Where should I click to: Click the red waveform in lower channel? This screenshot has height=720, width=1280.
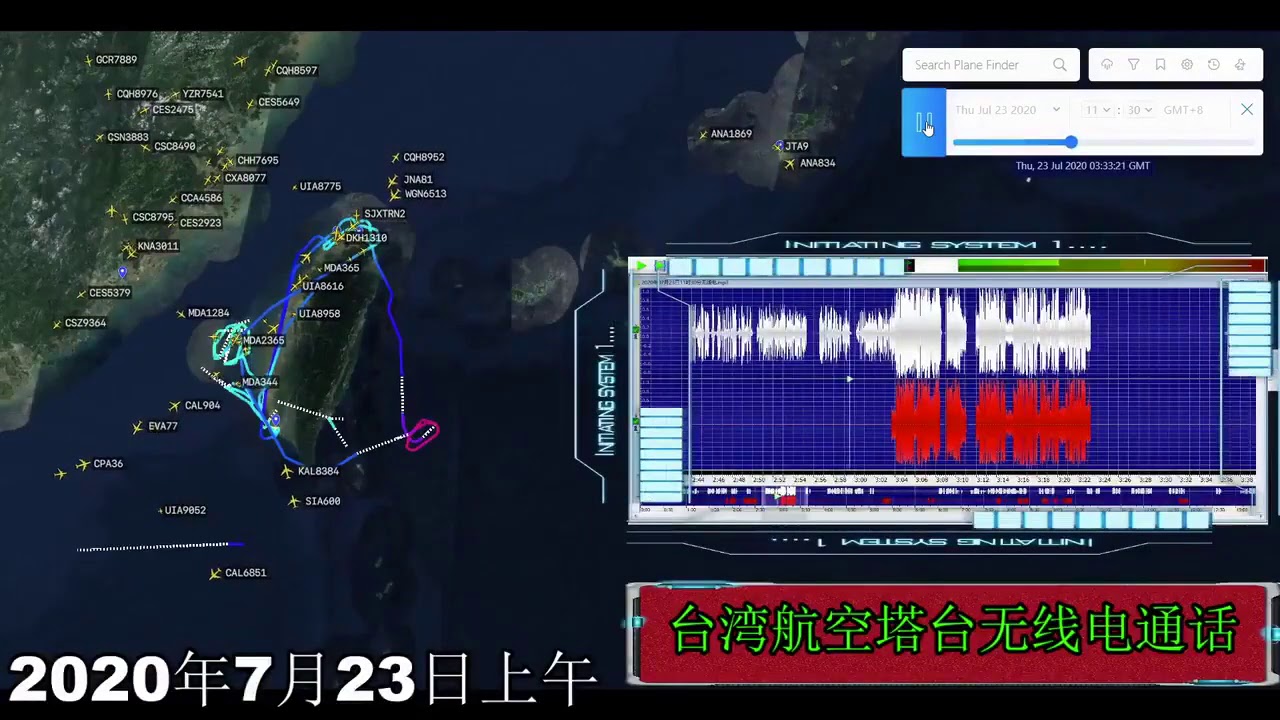tap(990, 422)
